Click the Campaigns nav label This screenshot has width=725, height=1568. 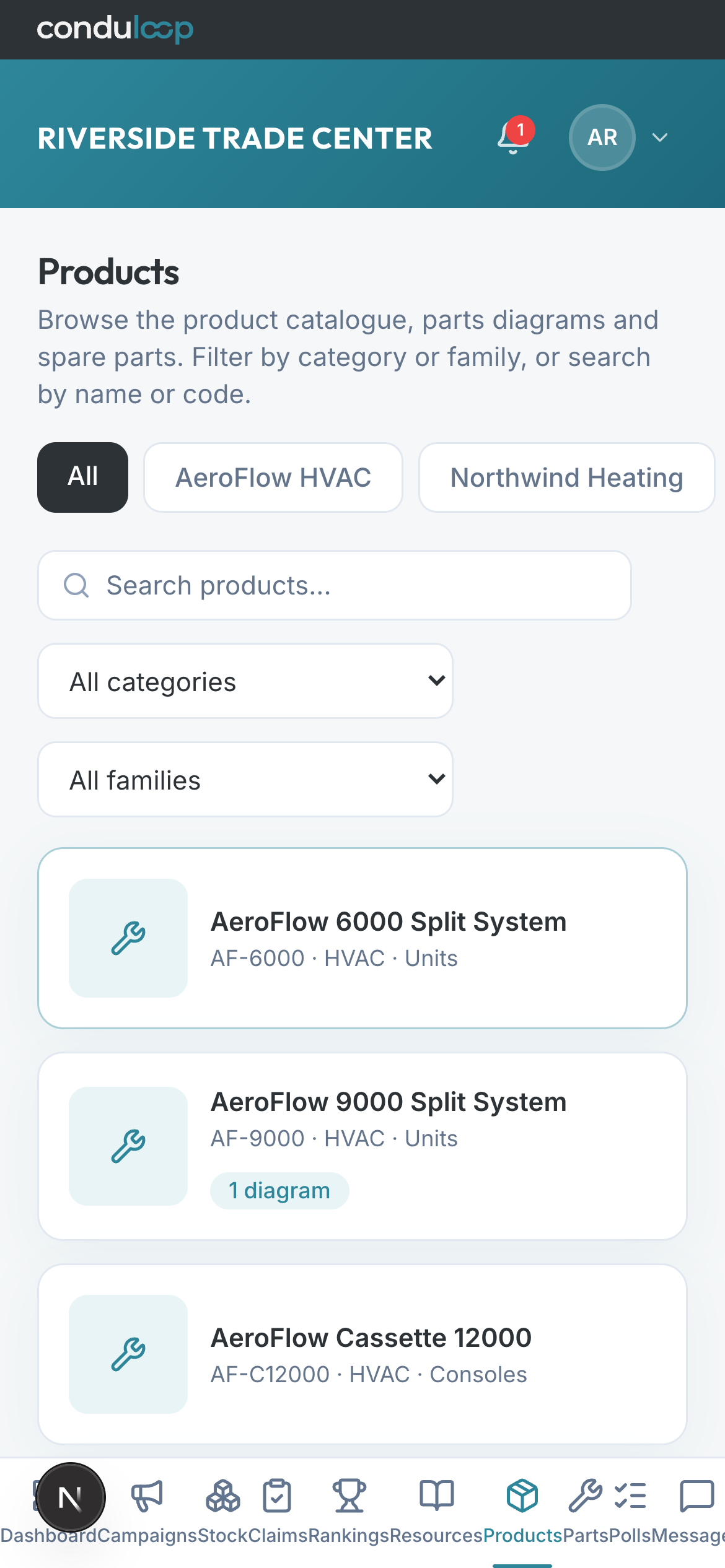(x=147, y=1536)
